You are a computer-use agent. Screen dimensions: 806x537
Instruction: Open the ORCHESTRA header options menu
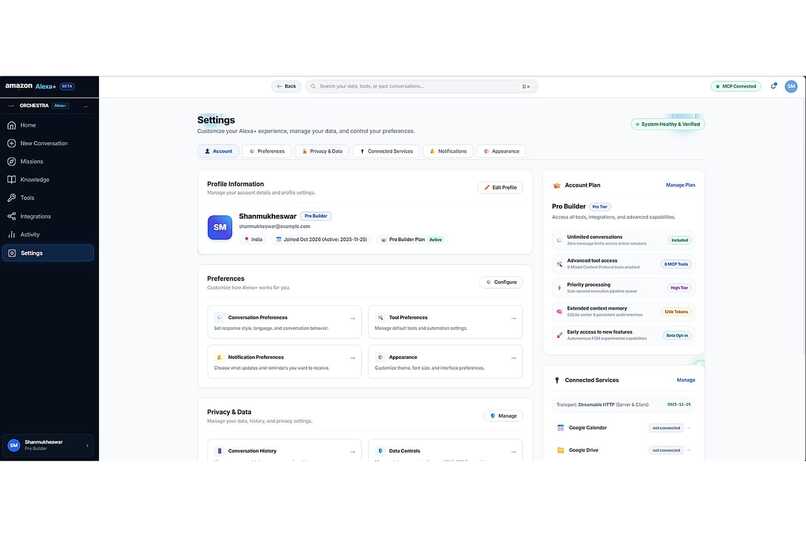pos(85,106)
